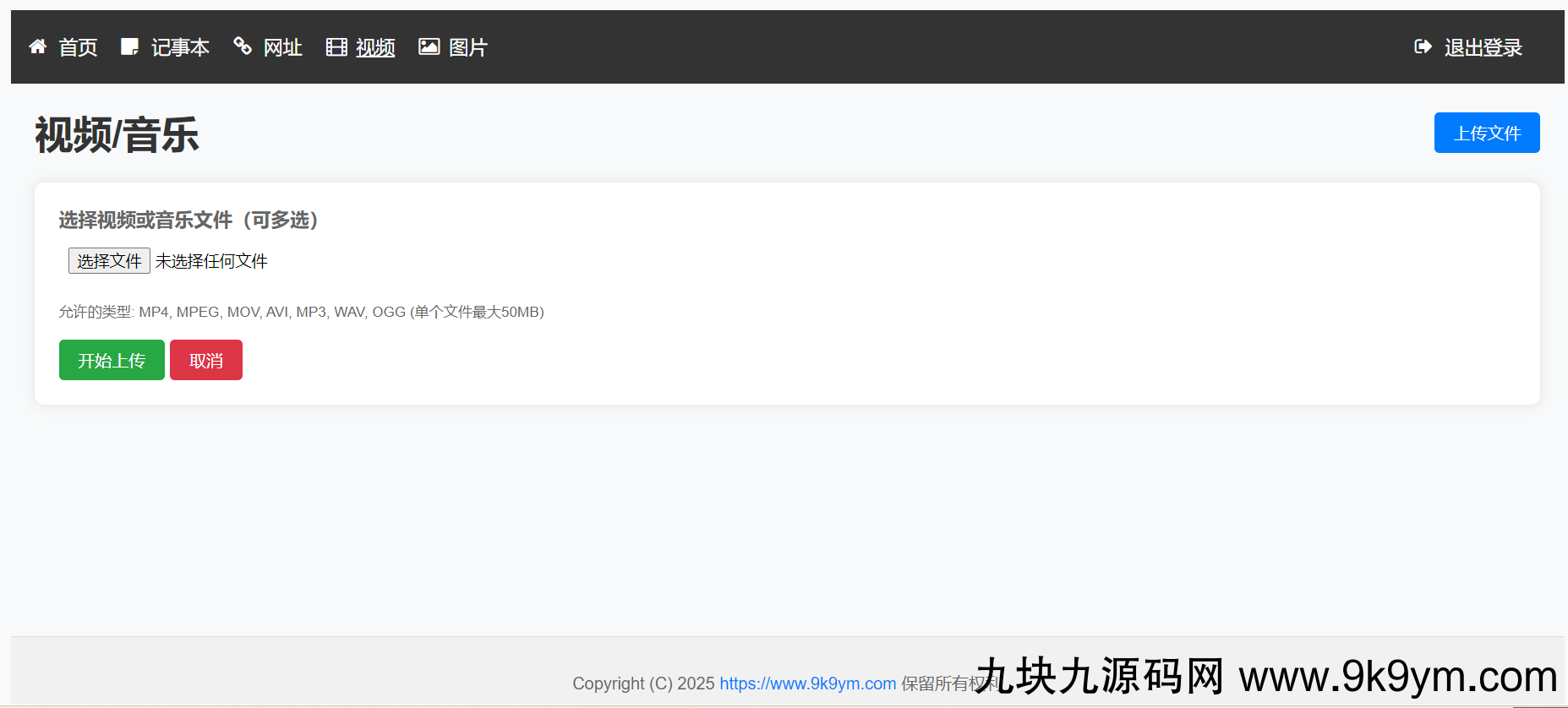Click the 未选择任何文件 file status text

211,261
